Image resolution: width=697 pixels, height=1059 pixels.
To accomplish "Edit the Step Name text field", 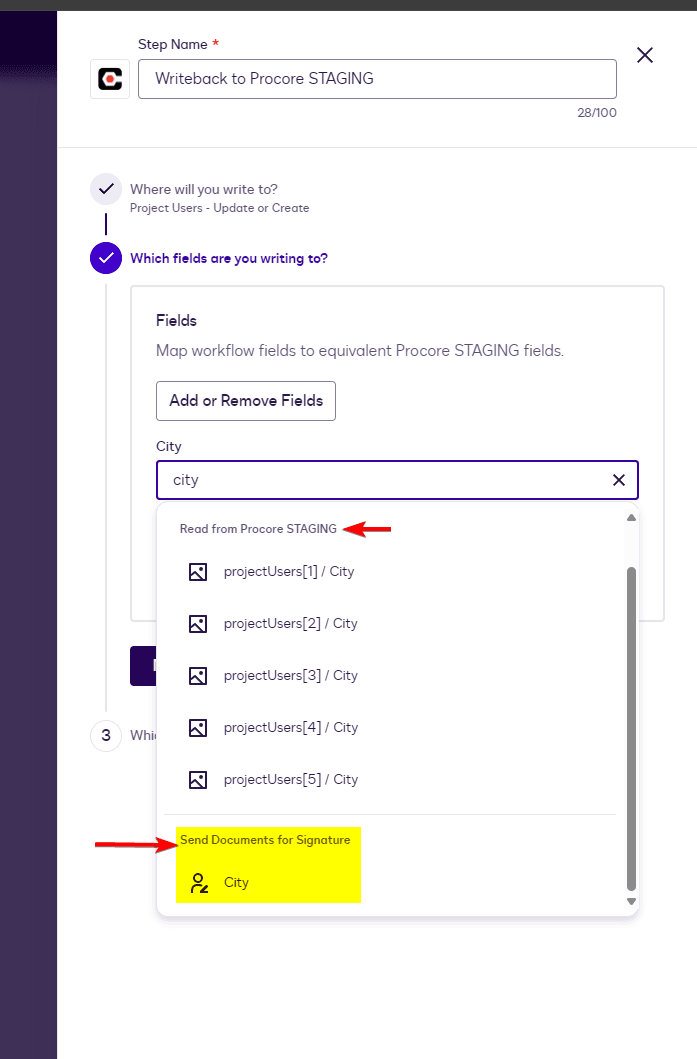I will tap(377, 79).
